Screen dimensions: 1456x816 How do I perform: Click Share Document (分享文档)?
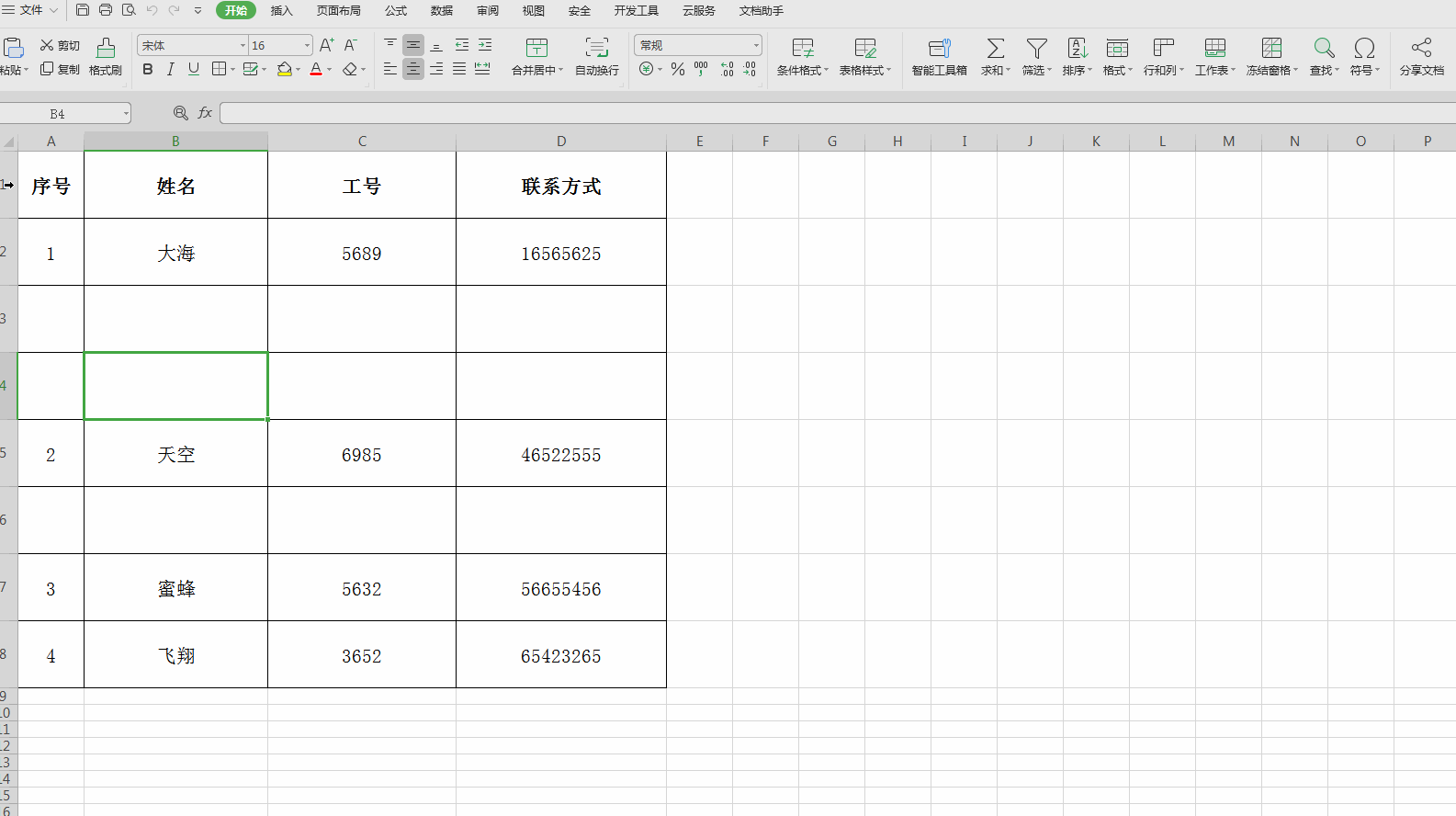coord(1422,57)
